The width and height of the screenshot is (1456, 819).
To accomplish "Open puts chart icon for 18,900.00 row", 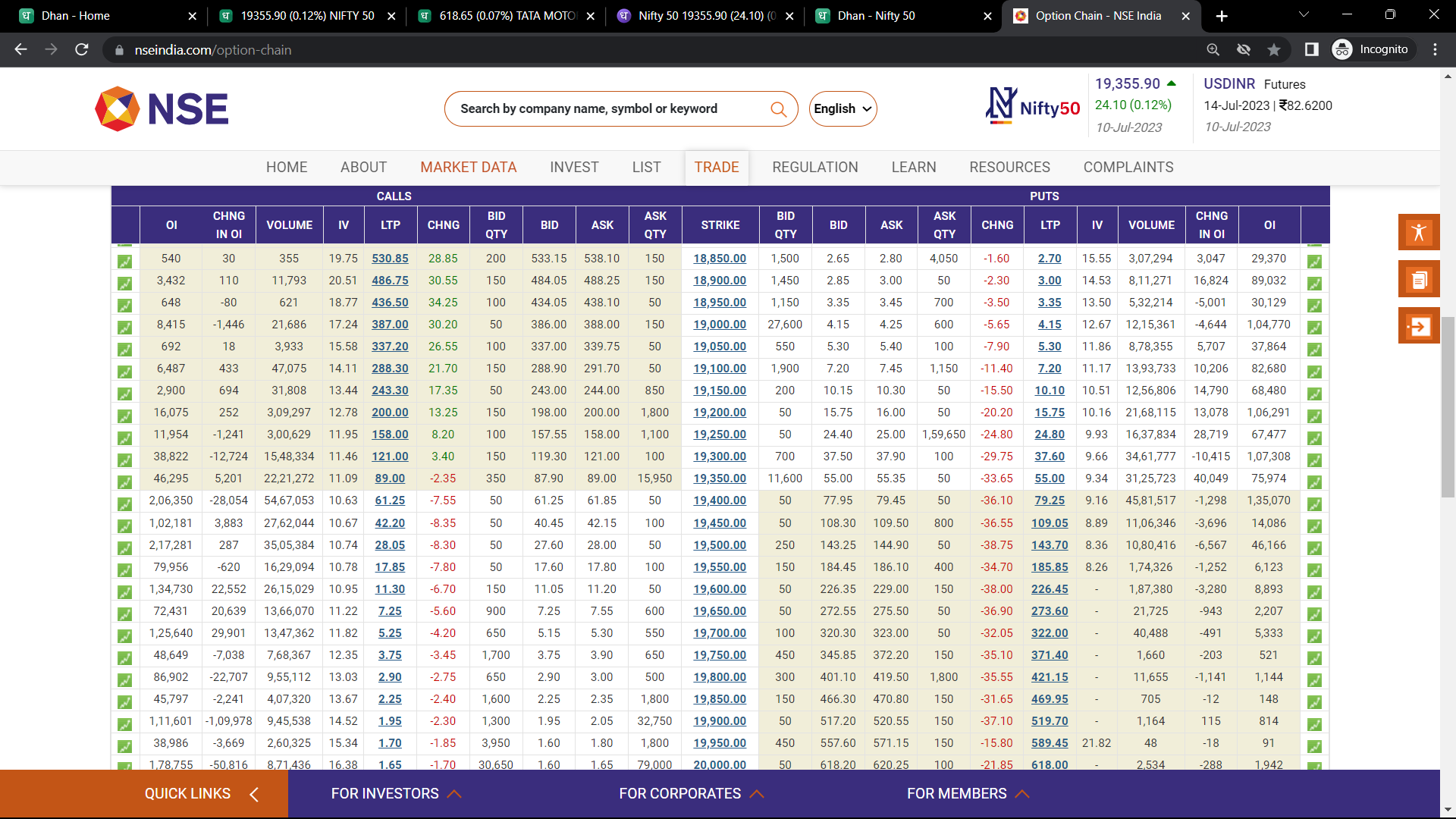I will click(1315, 284).
